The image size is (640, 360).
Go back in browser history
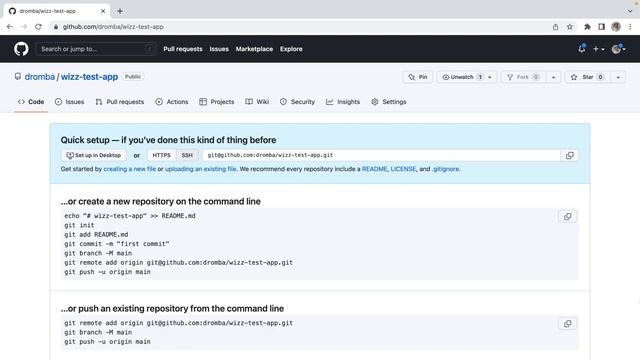pyautogui.click(x=10, y=27)
